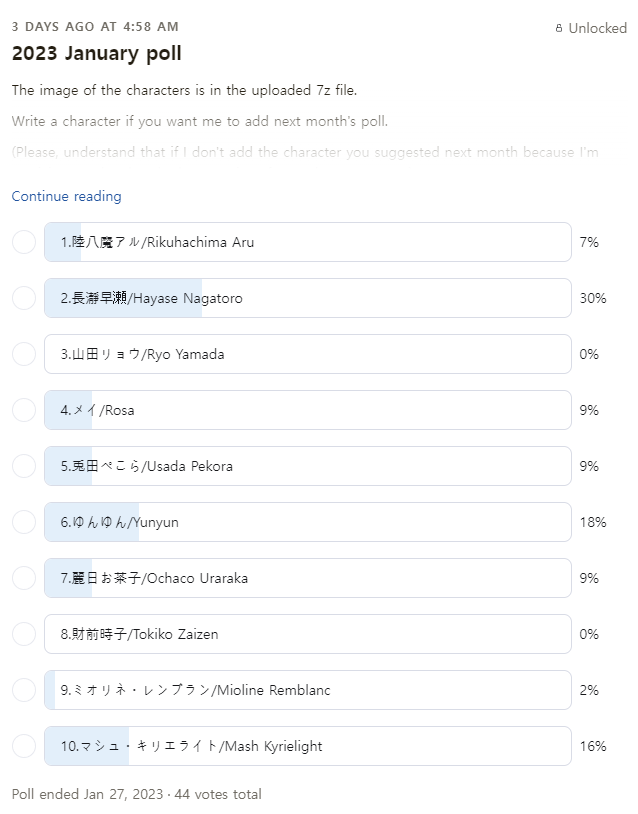Choose the Rosa radio button
Screen dimensions: 638x814
coord(24,410)
